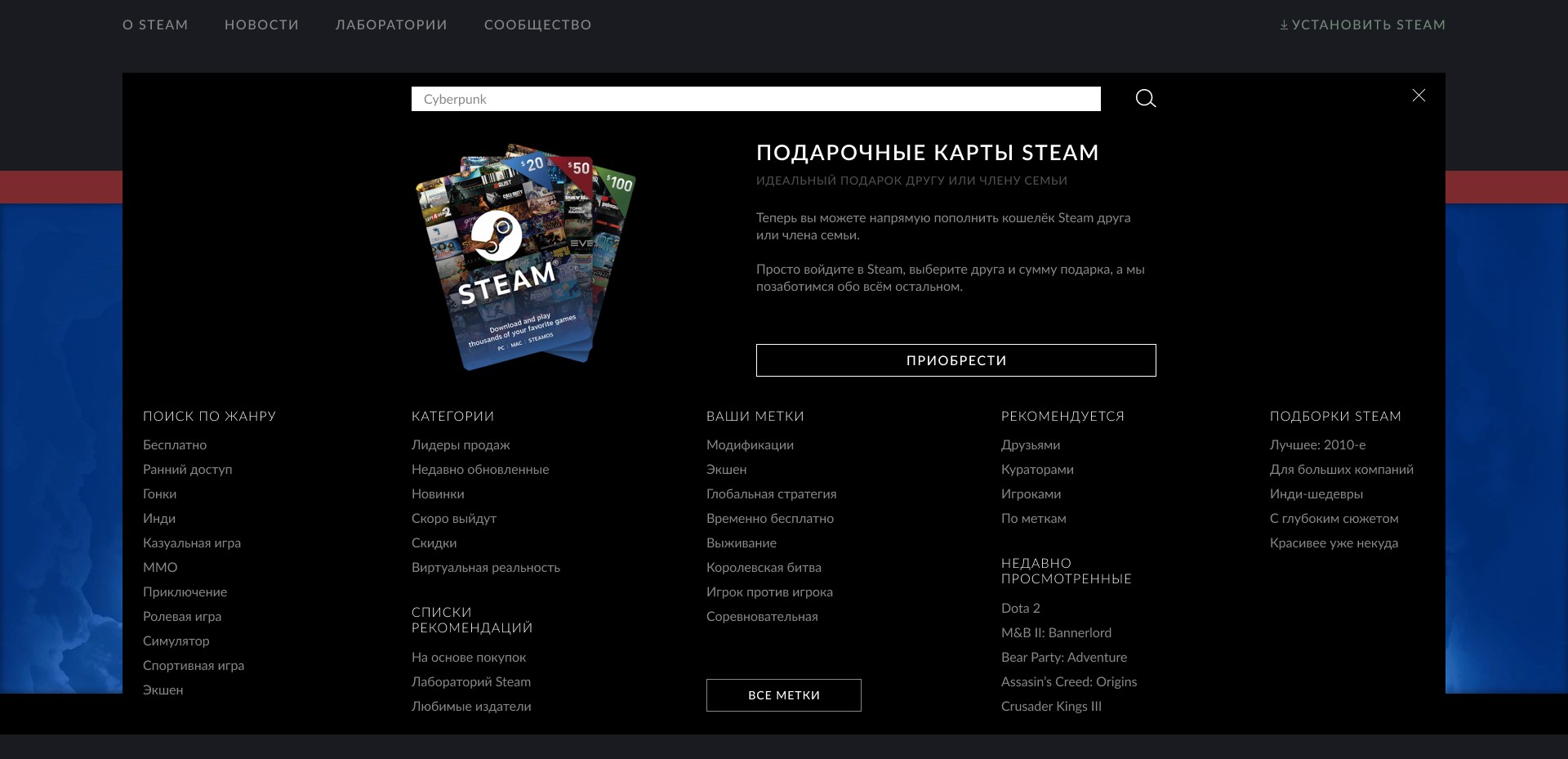Select the Выживание tag
Viewport: 1568px width, 759px height.
coord(742,543)
